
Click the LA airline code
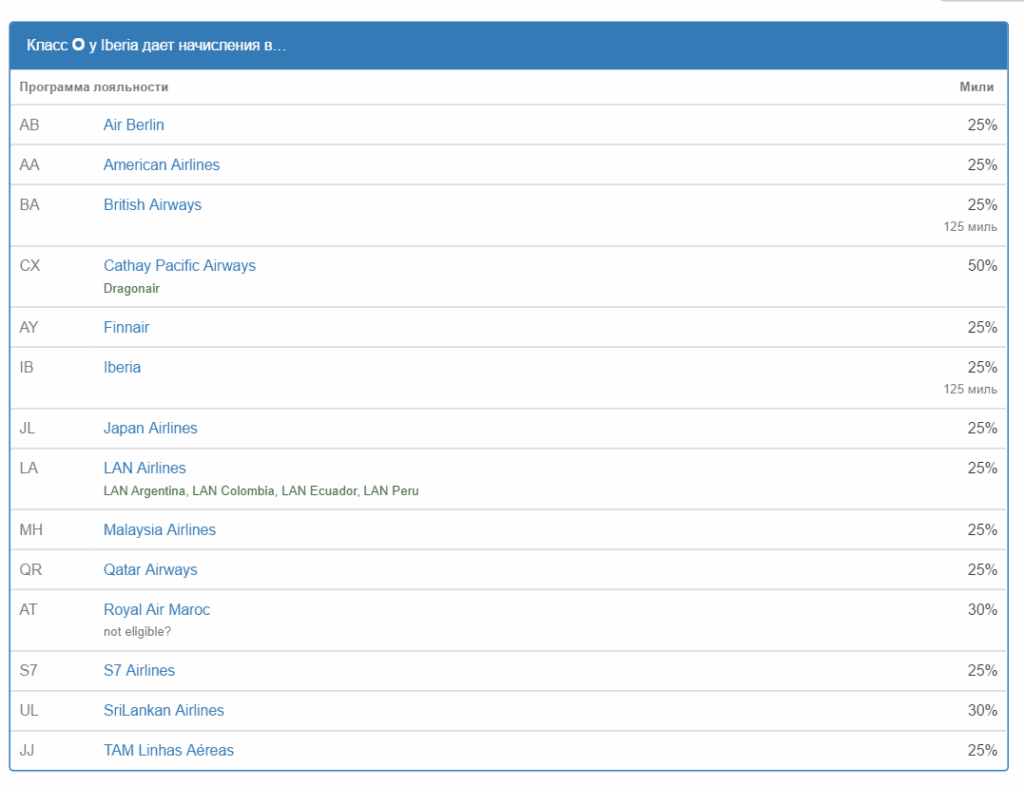click(x=29, y=468)
